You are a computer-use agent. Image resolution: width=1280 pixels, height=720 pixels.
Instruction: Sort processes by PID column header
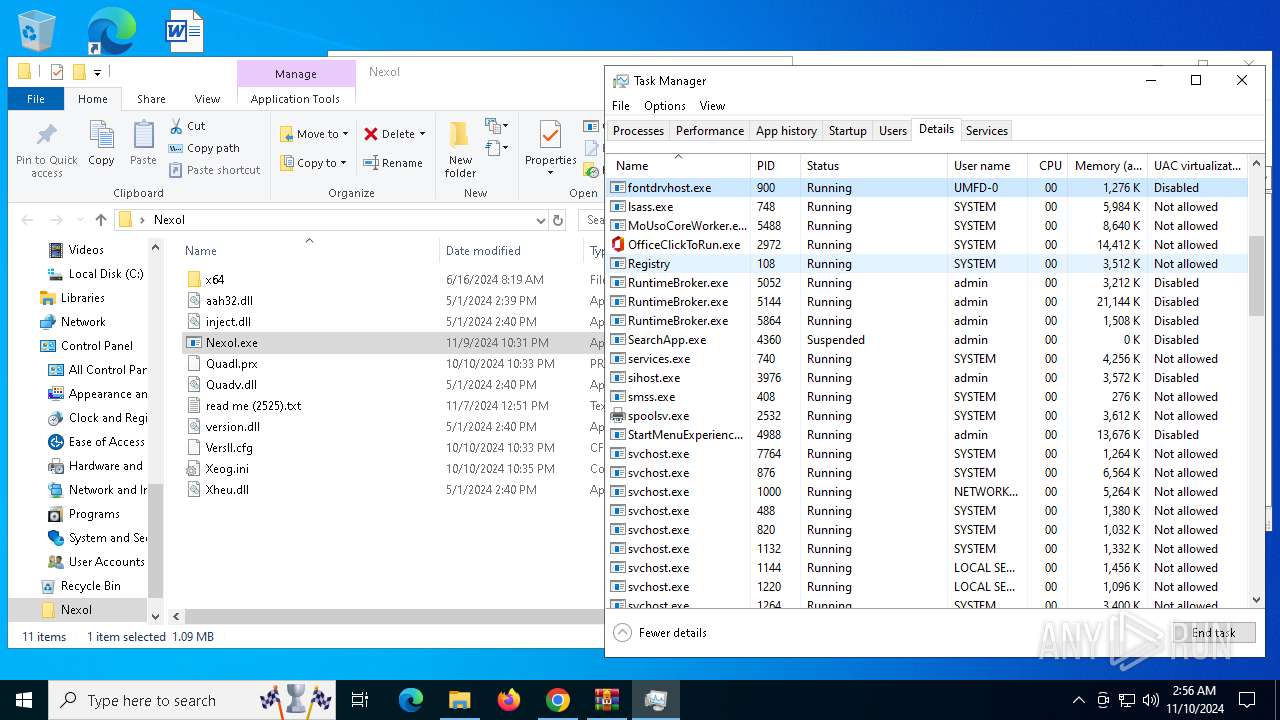[775, 166]
